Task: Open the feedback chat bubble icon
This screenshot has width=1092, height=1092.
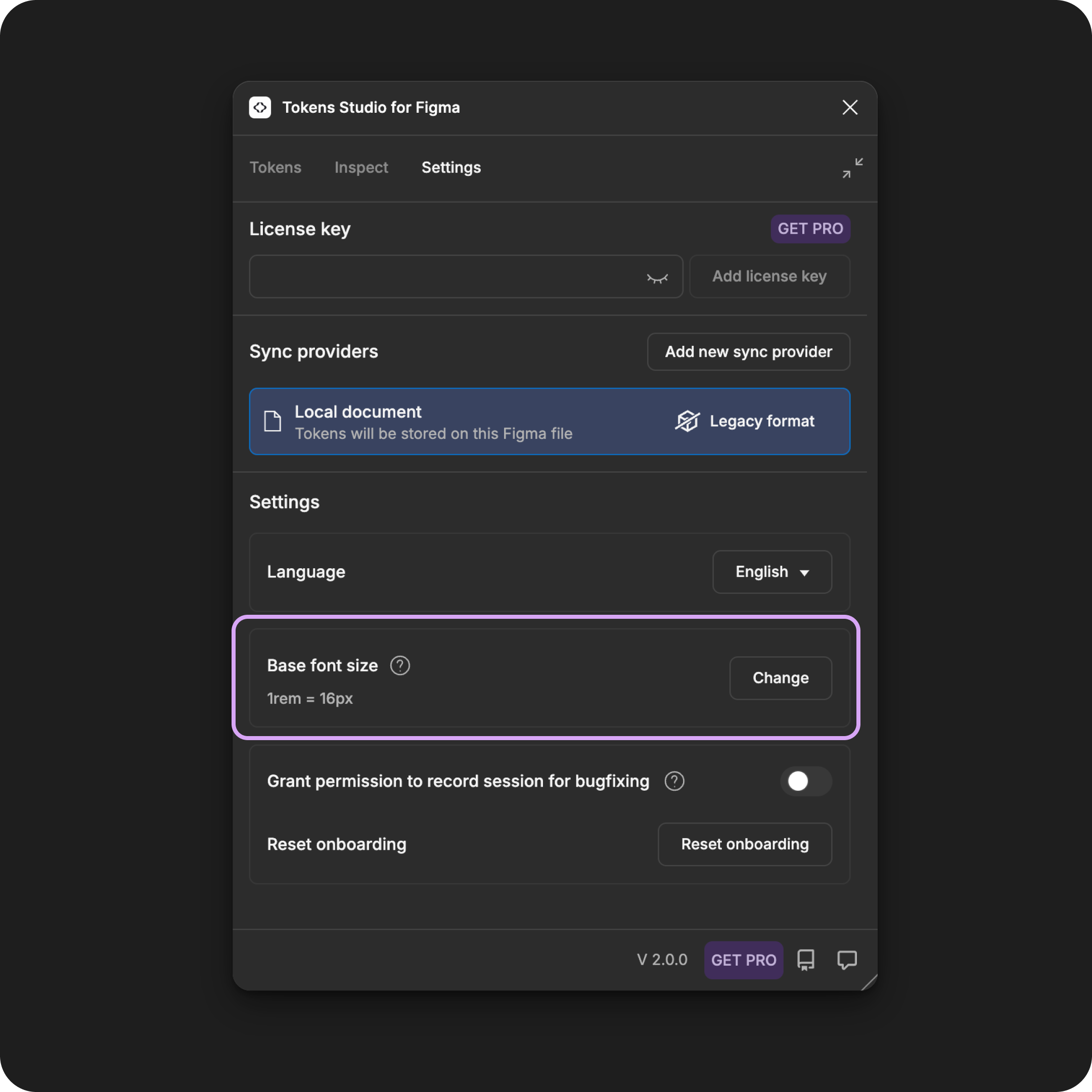Action: click(x=847, y=960)
